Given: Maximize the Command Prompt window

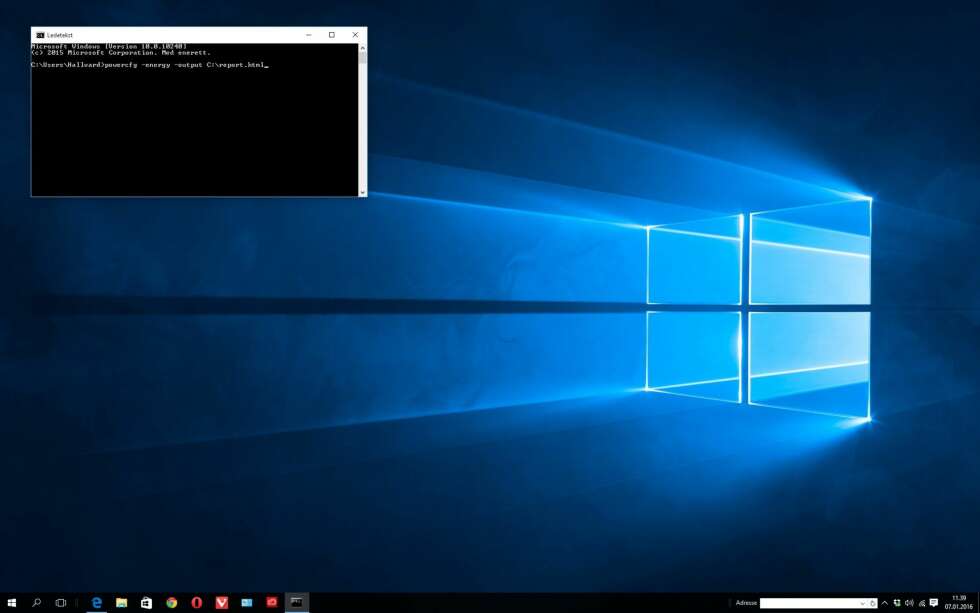Looking at the screenshot, I should (332, 35).
